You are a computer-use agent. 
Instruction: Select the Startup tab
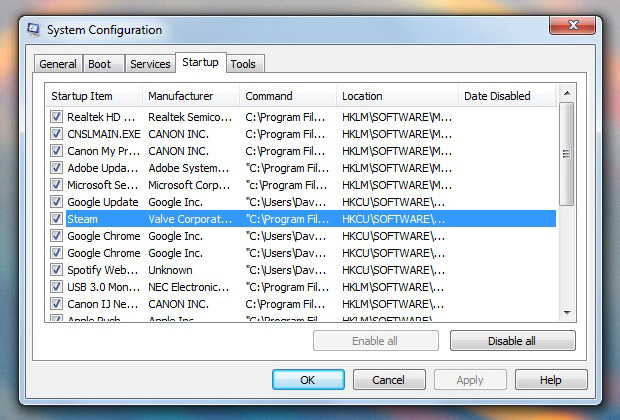click(200, 62)
